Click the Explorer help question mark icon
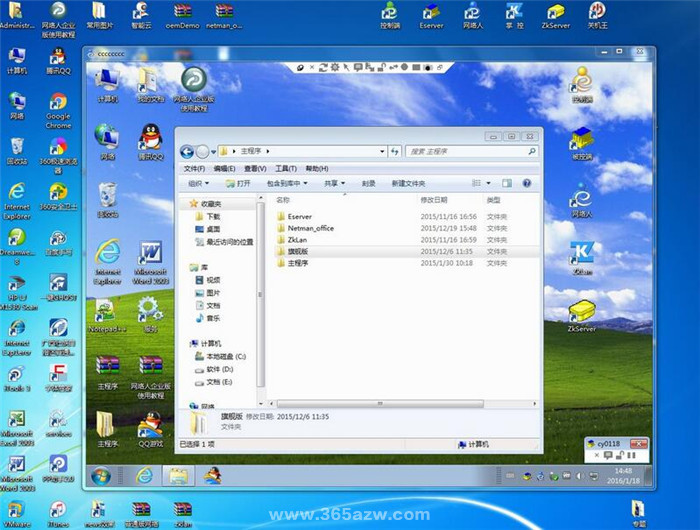 point(527,183)
